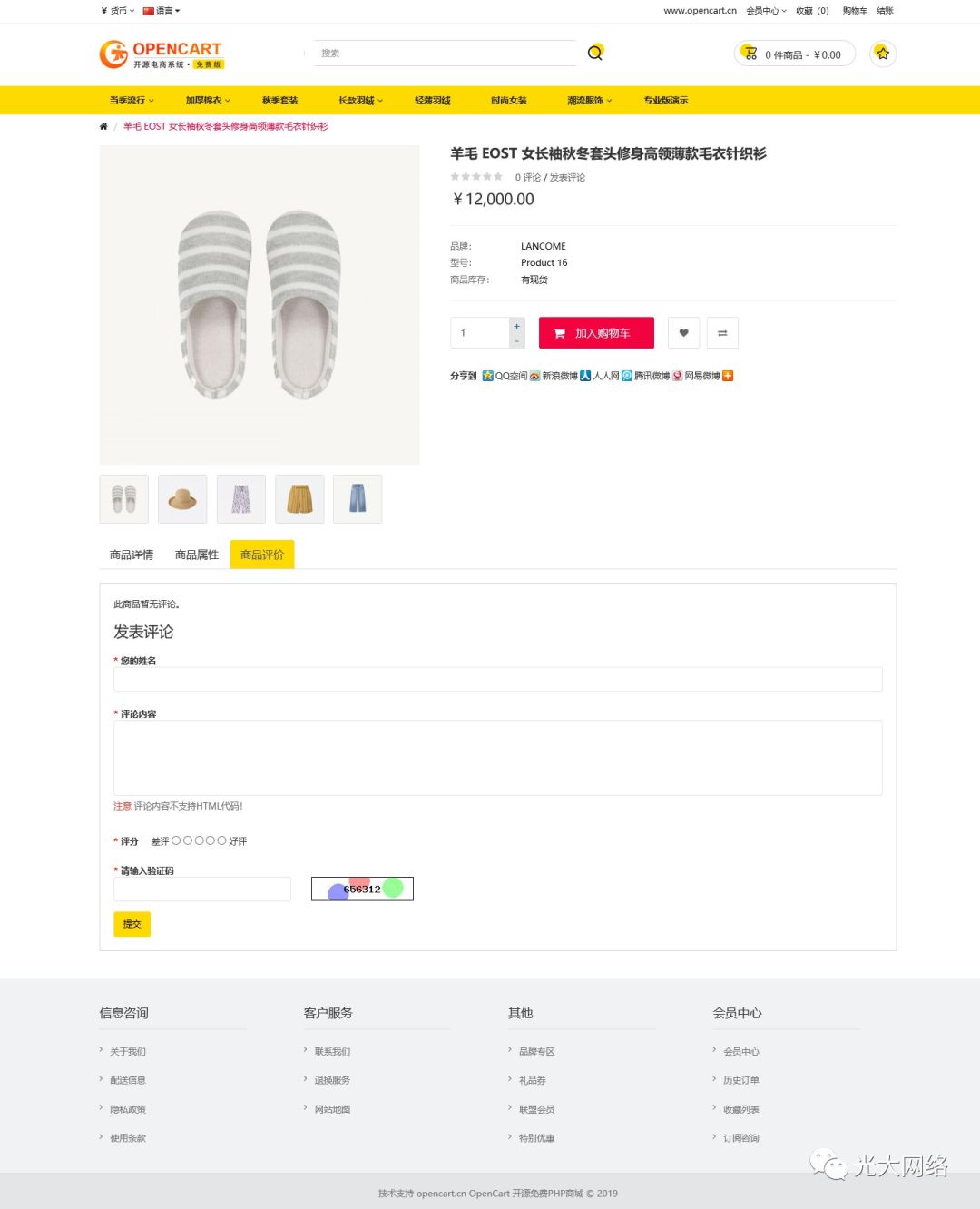The height and width of the screenshot is (1209, 980).
Task: Click the home breadcrumb icon
Action: click(x=103, y=127)
